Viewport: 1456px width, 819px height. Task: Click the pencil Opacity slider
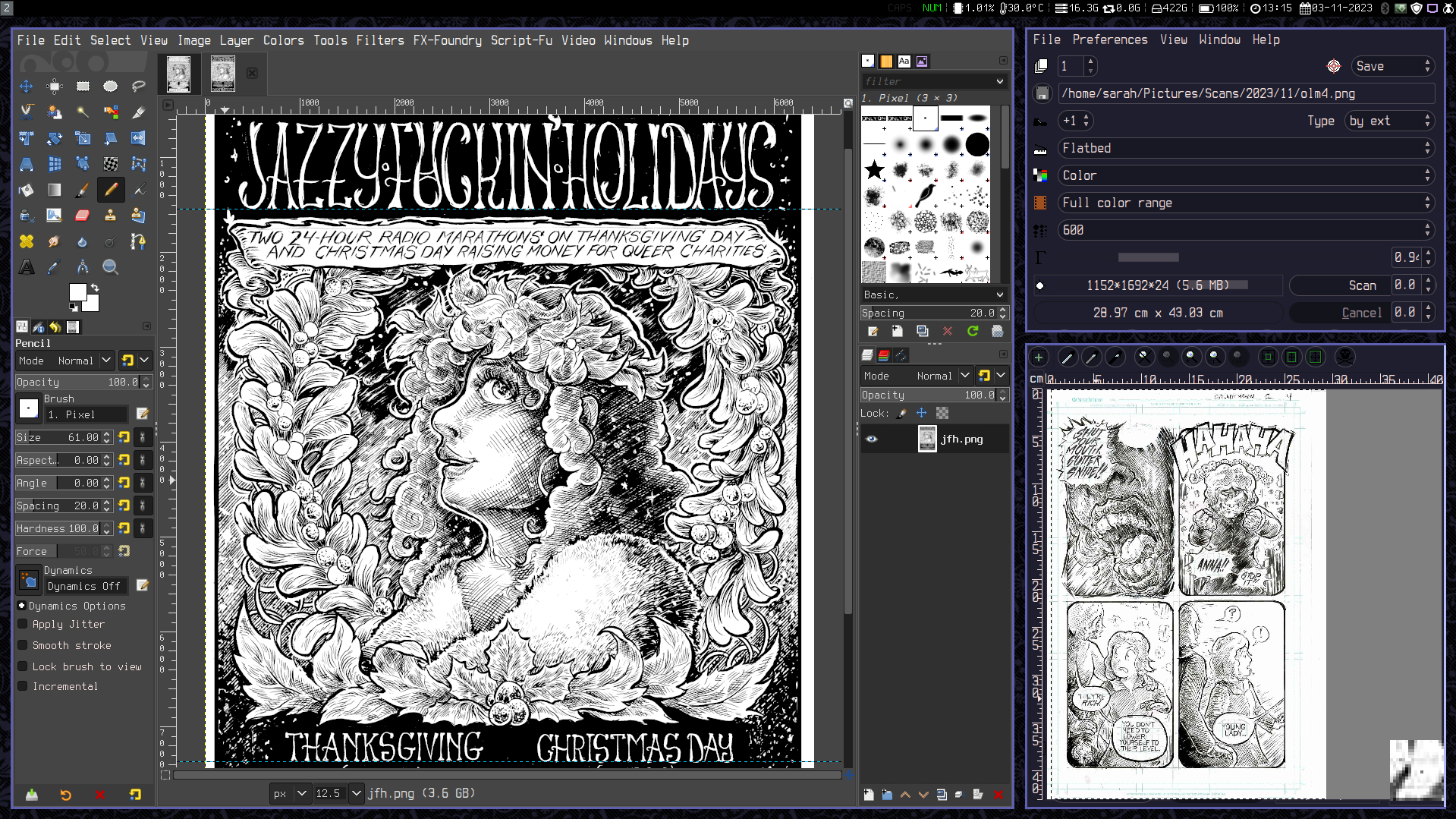[x=76, y=382]
